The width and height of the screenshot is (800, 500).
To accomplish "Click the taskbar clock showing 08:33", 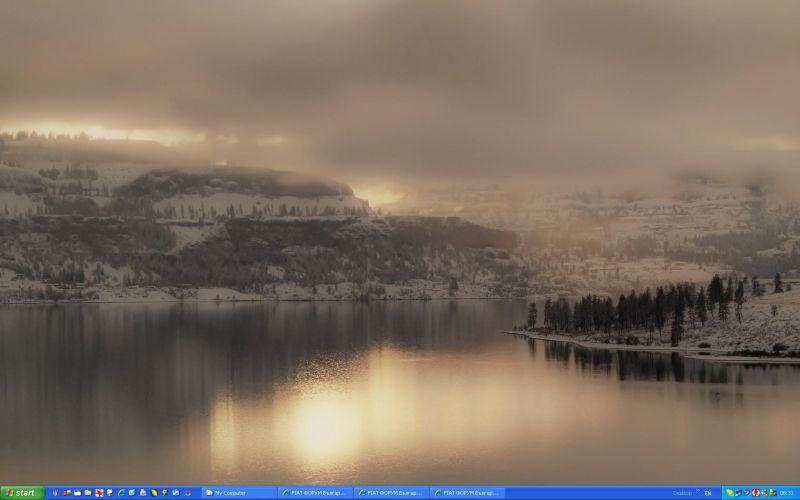I will point(786,493).
